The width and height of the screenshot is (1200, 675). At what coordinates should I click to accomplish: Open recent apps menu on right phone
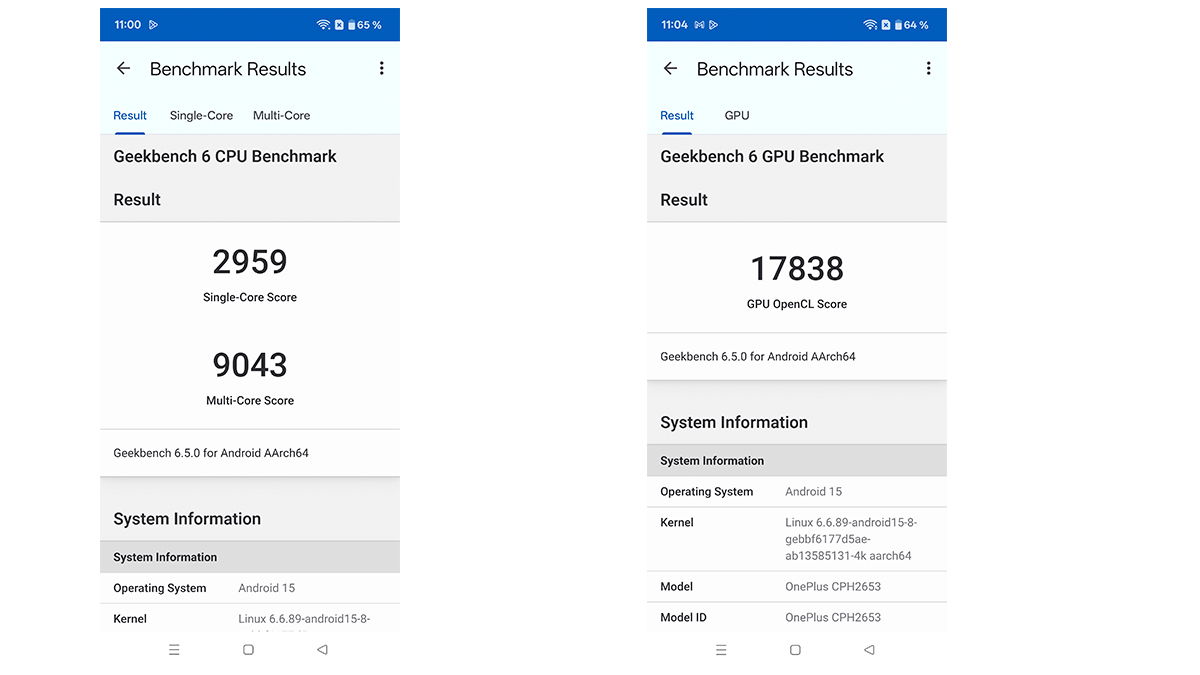coord(721,650)
